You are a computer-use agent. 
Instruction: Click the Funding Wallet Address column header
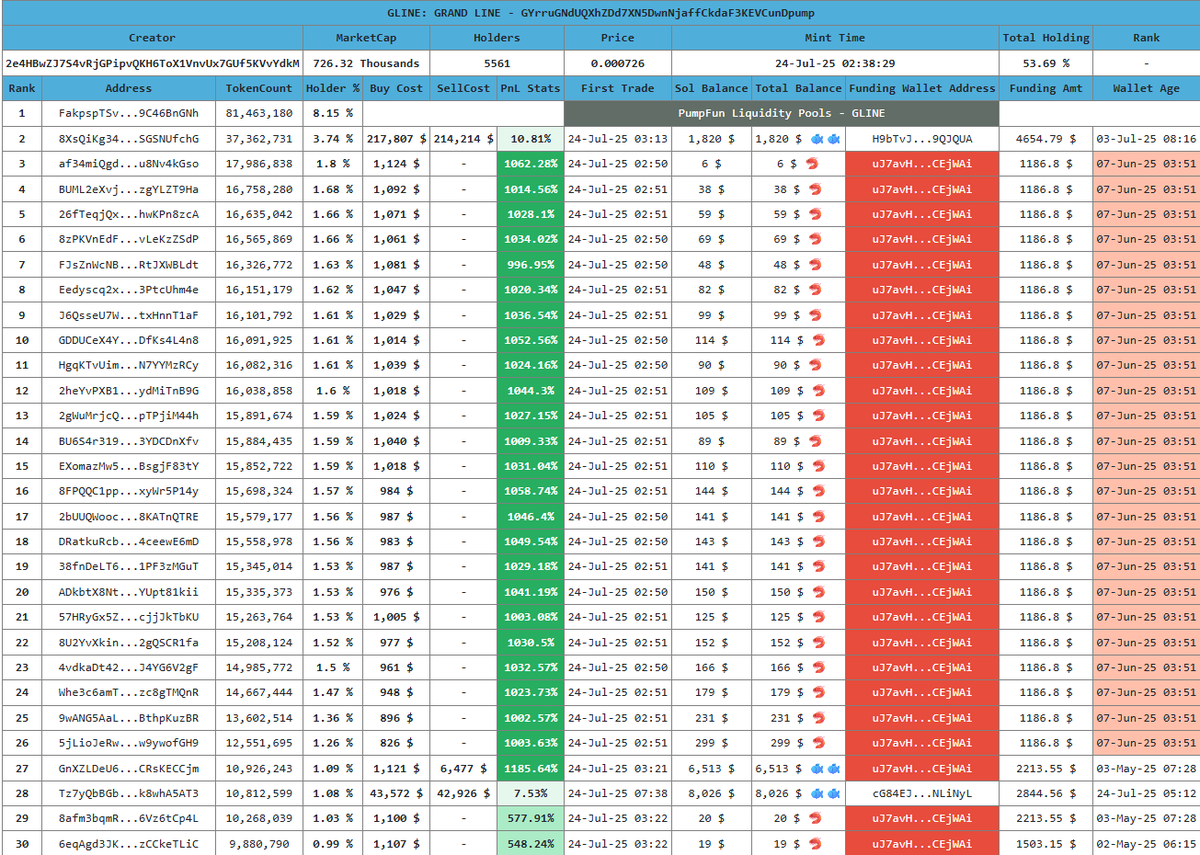922,88
